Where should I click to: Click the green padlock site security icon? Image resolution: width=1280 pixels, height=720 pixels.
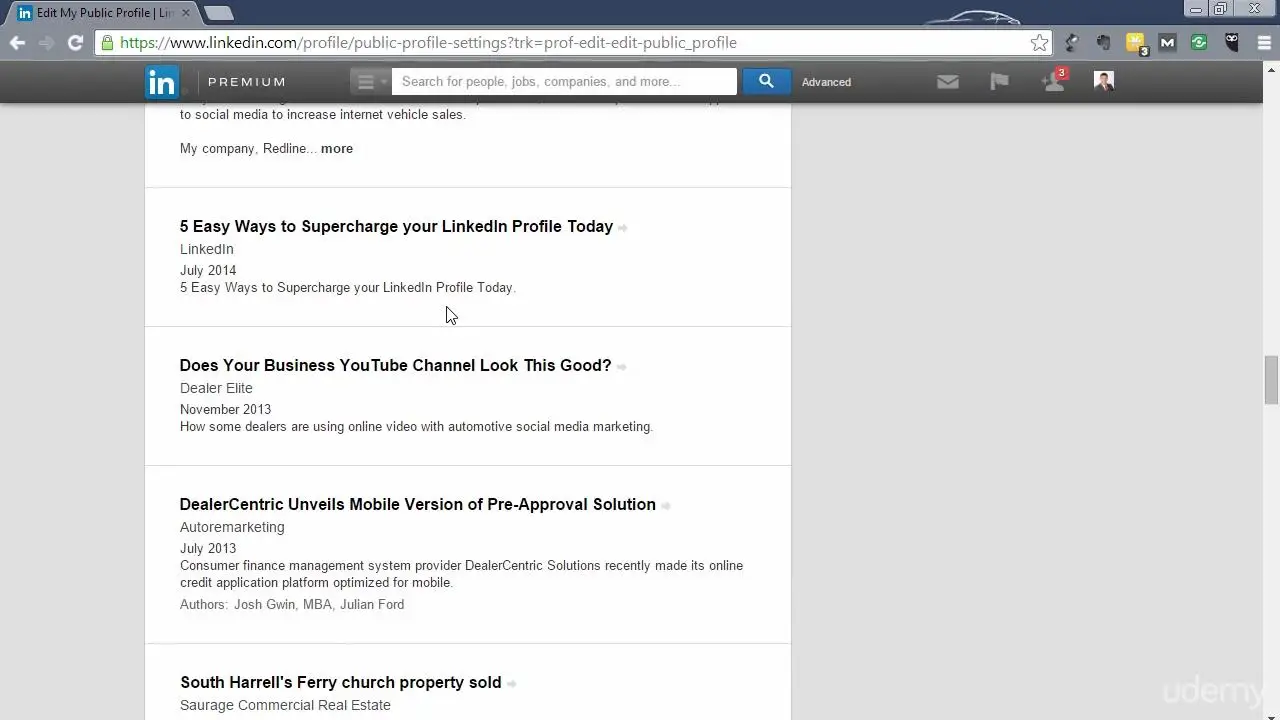[107, 42]
